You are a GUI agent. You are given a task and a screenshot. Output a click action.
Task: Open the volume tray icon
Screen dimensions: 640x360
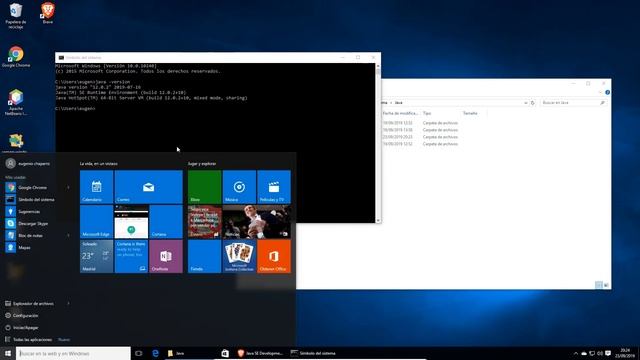pyautogui.click(x=600, y=353)
